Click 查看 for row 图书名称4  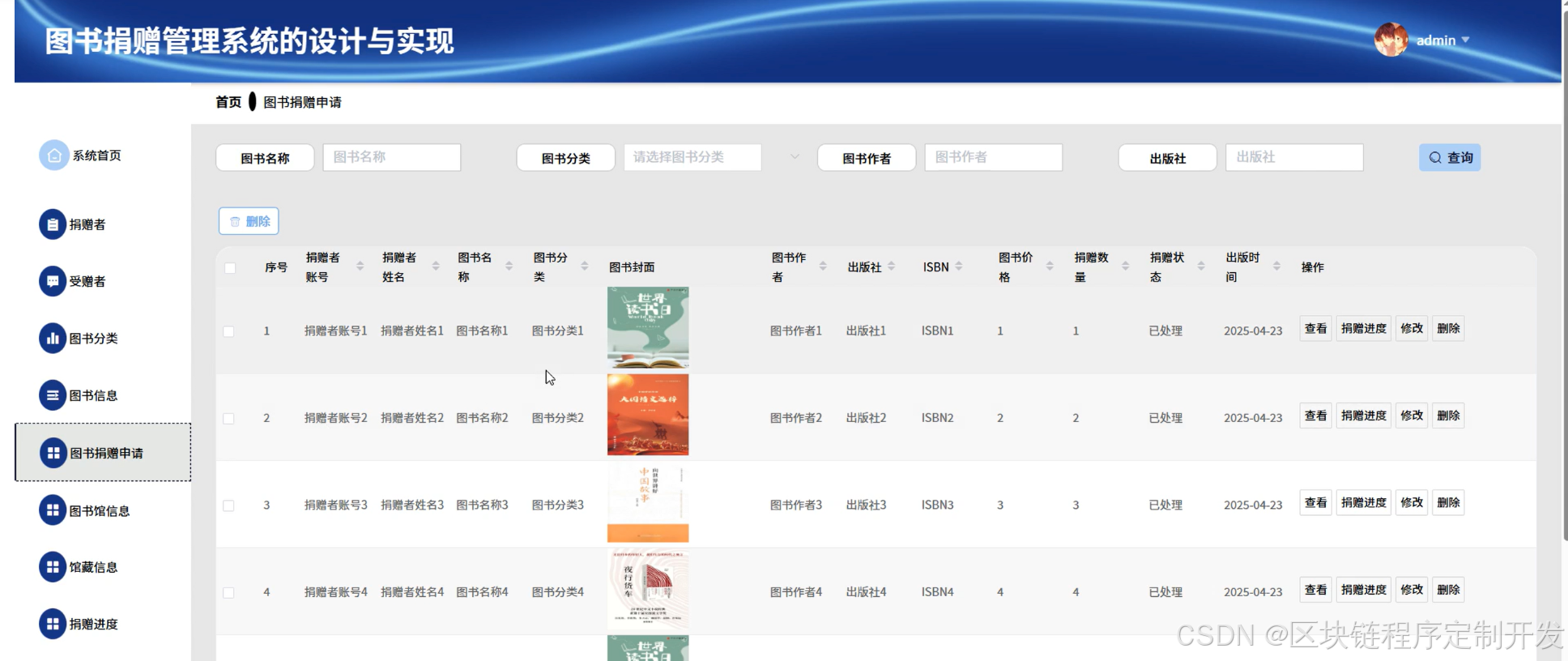tap(1315, 590)
